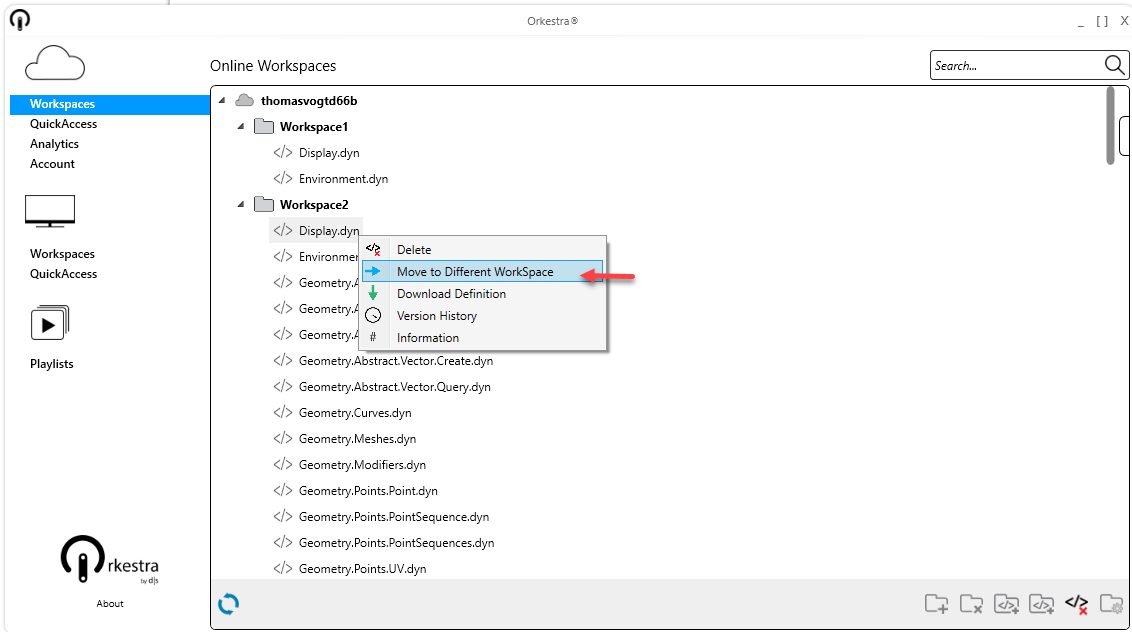Click the clock icon for Version History

click(373, 316)
